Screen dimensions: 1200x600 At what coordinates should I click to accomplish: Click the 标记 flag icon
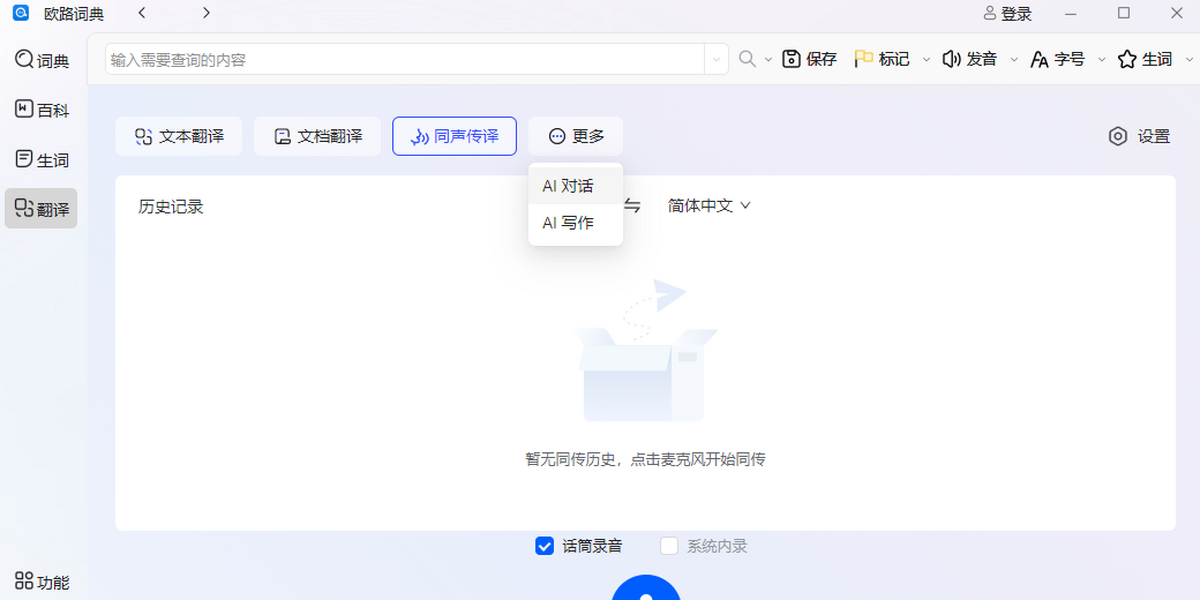pyautogui.click(x=864, y=59)
